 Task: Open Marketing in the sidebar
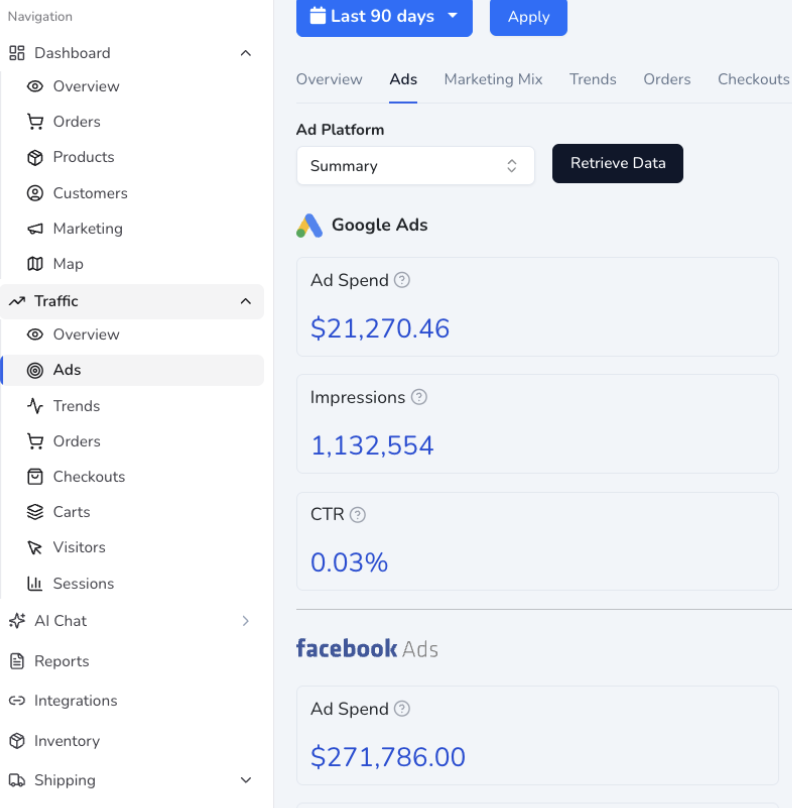[88, 228]
